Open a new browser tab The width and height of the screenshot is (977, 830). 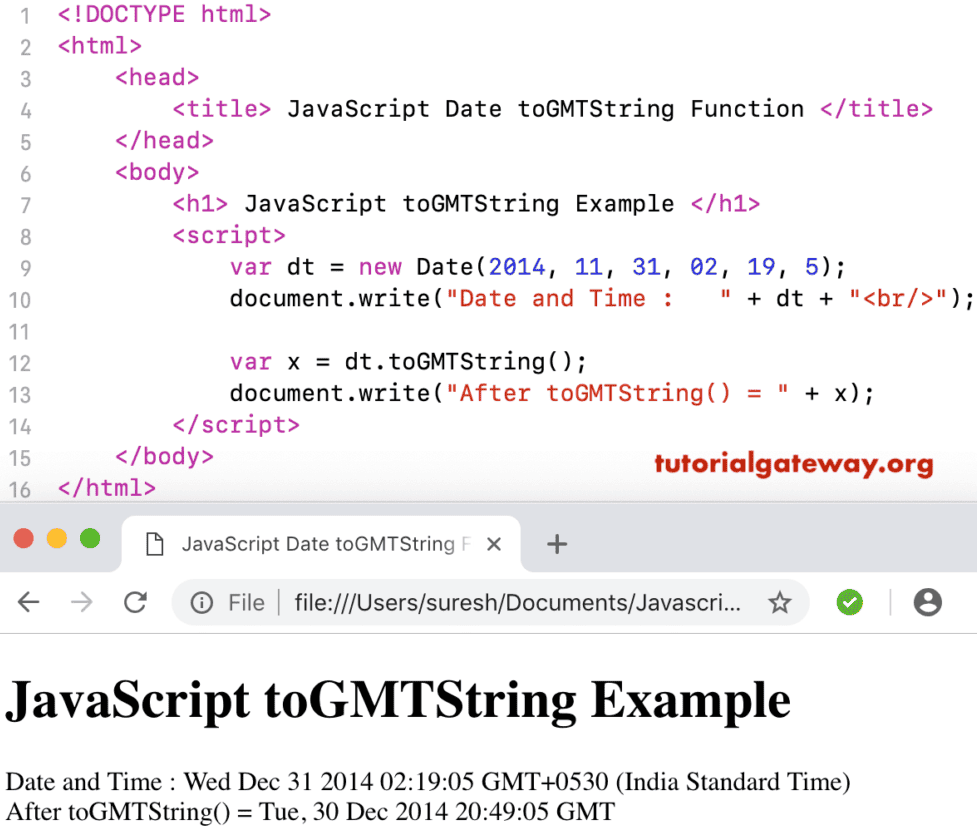pyautogui.click(x=557, y=543)
